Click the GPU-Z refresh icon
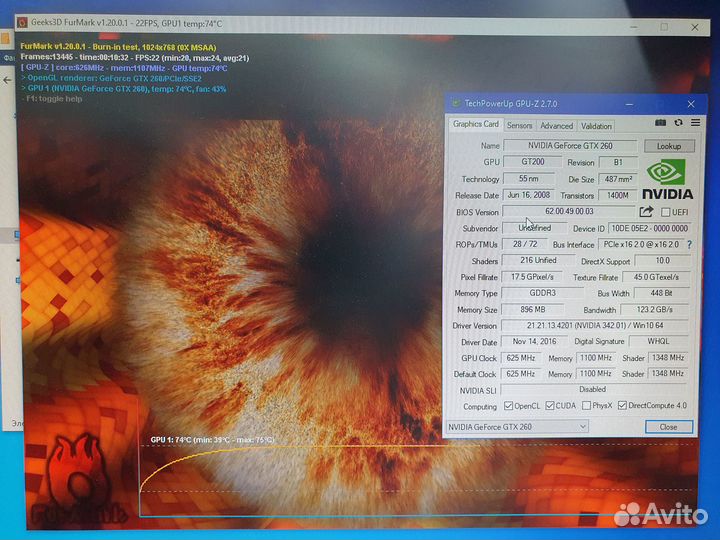 coord(678,123)
